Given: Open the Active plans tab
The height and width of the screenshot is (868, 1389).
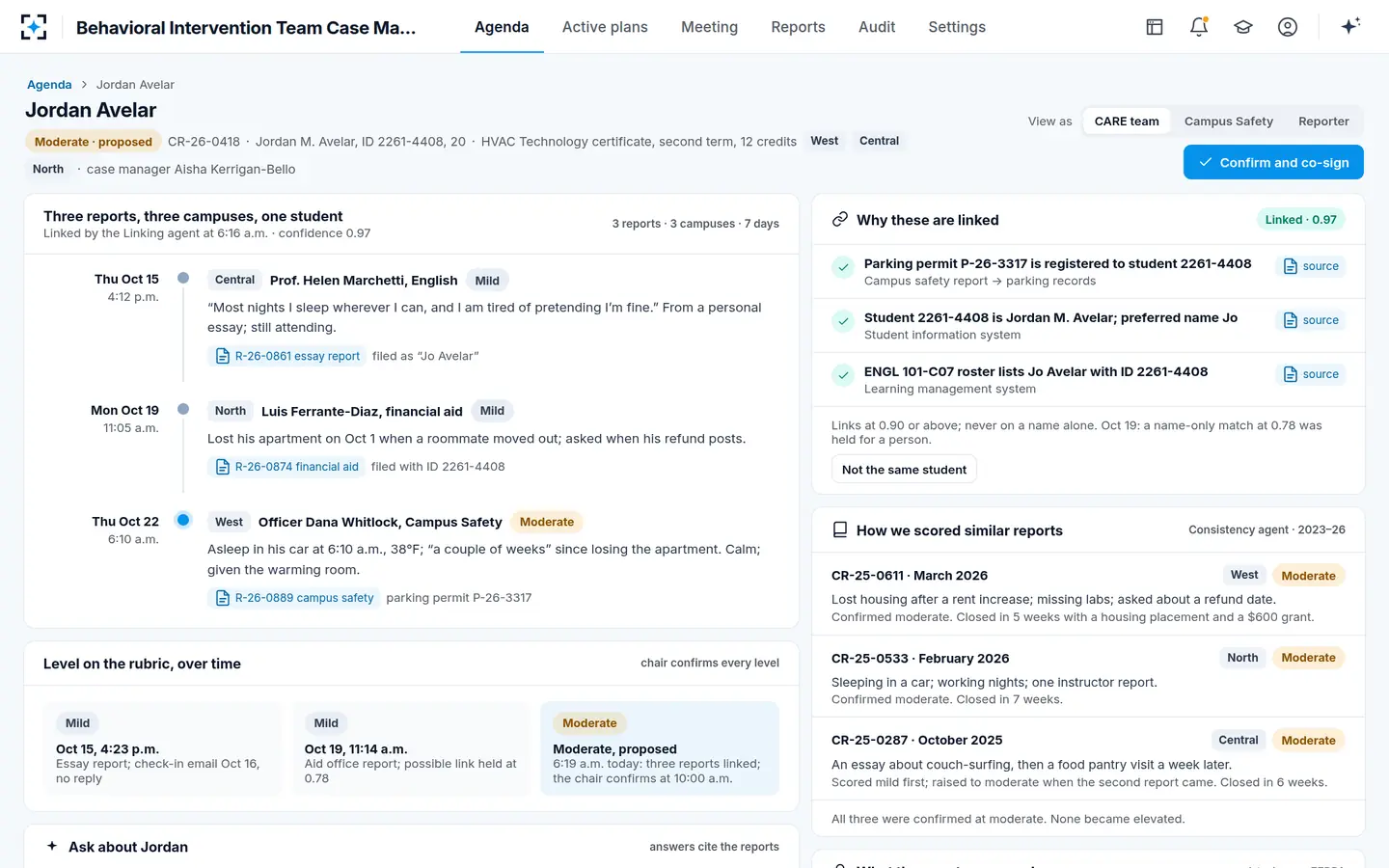Looking at the screenshot, I should pyautogui.click(x=605, y=27).
